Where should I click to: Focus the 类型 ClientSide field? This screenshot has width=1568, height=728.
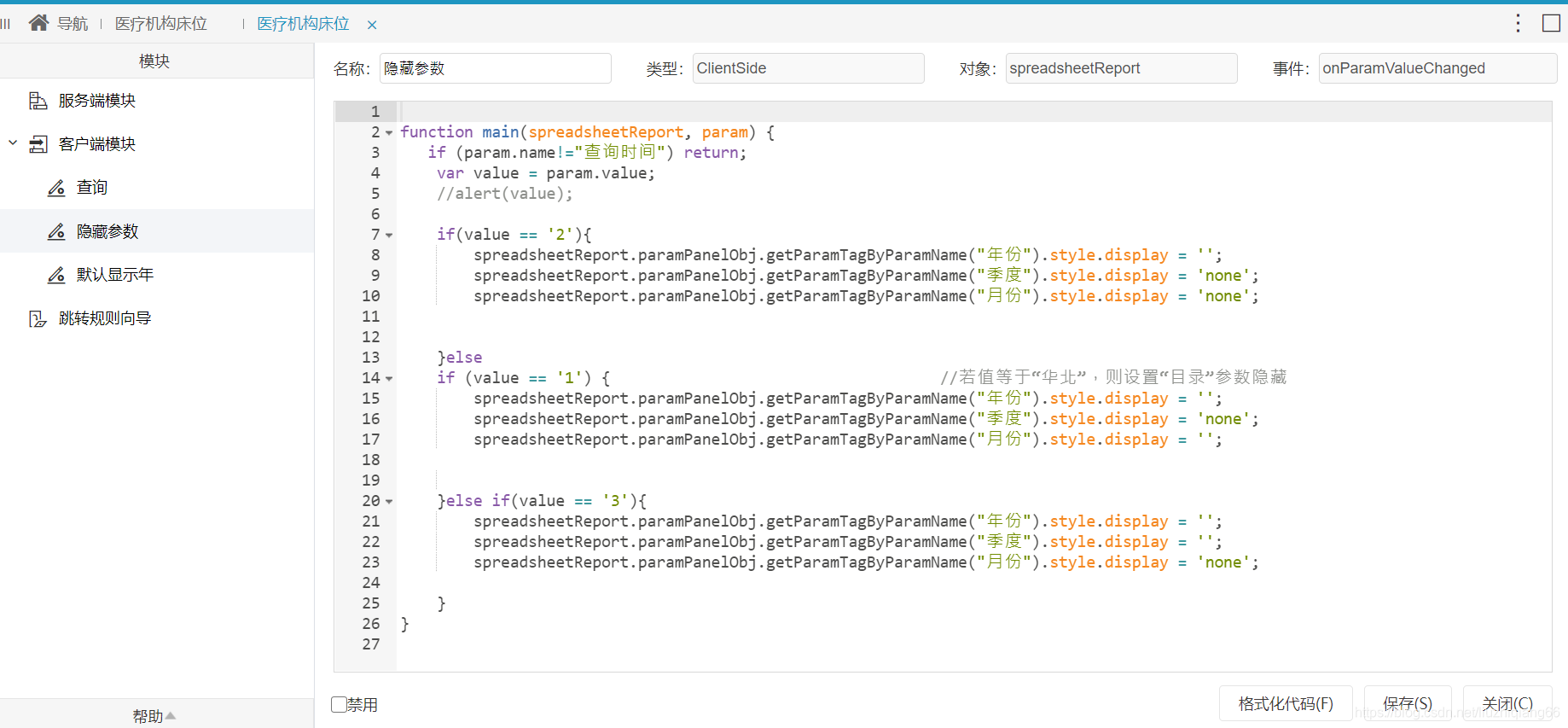[x=809, y=68]
